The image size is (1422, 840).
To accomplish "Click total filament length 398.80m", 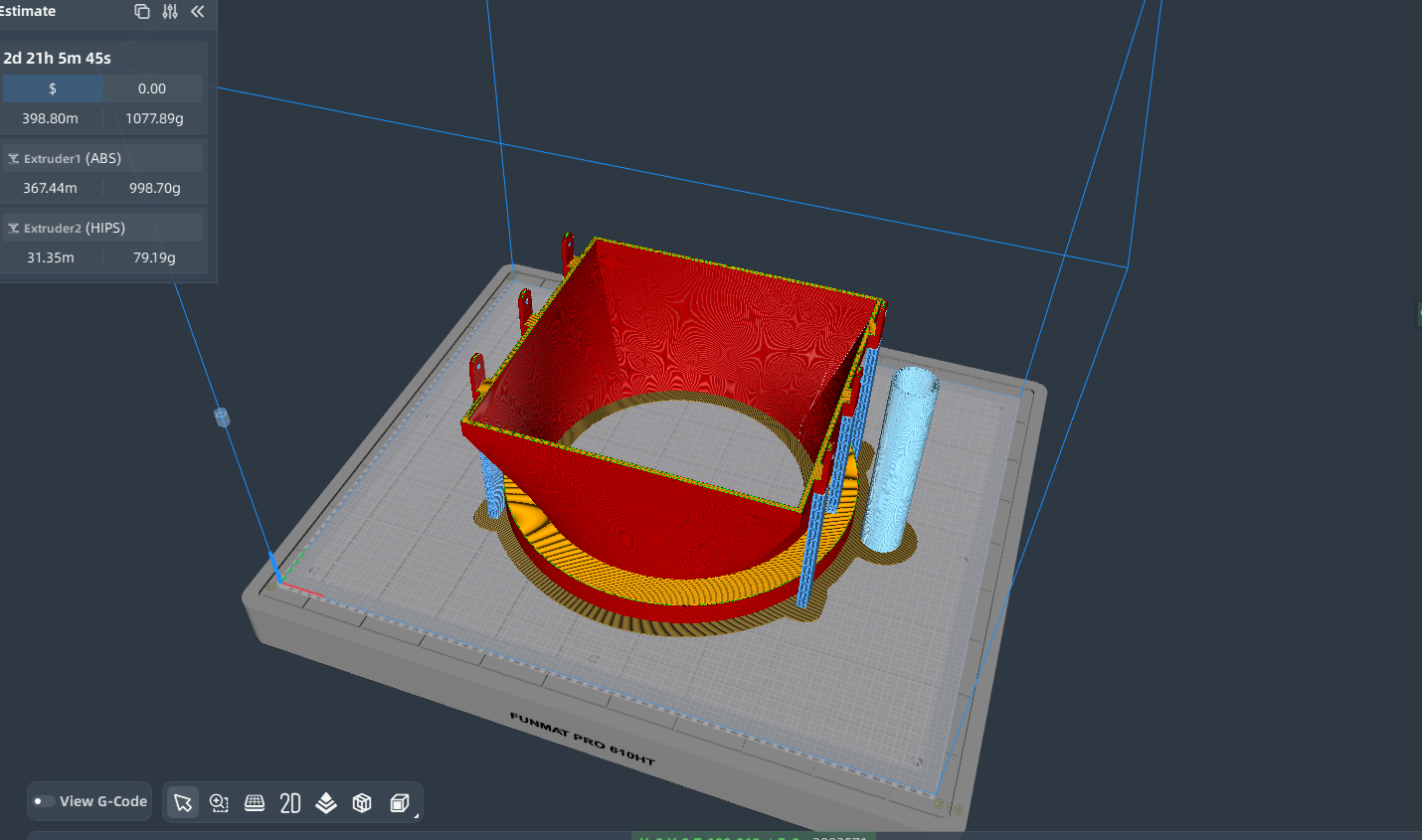I will pos(51,118).
